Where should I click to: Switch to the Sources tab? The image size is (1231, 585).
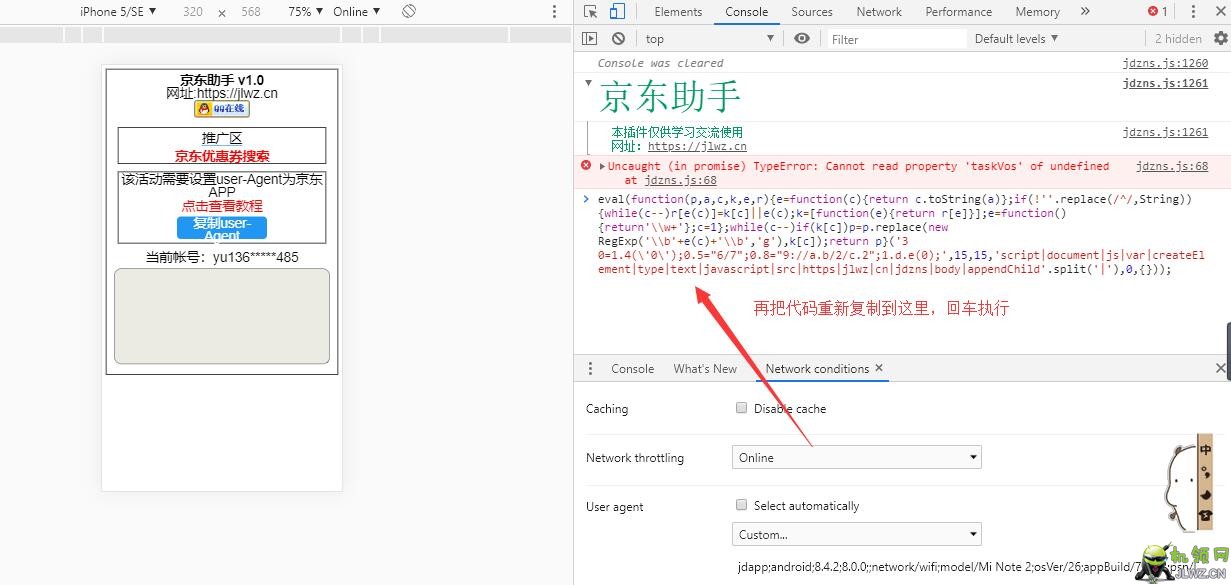(x=812, y=12)
